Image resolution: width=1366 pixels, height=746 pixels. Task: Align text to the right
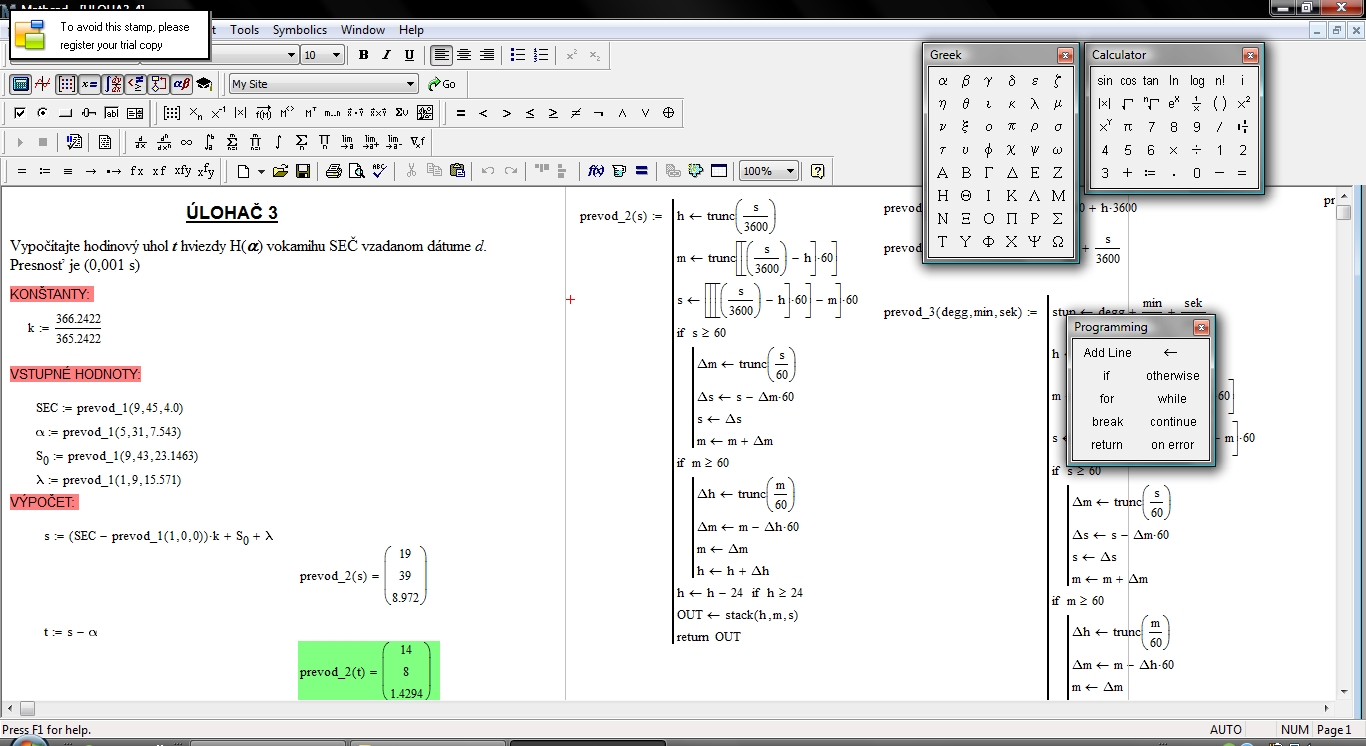(487, 55)
